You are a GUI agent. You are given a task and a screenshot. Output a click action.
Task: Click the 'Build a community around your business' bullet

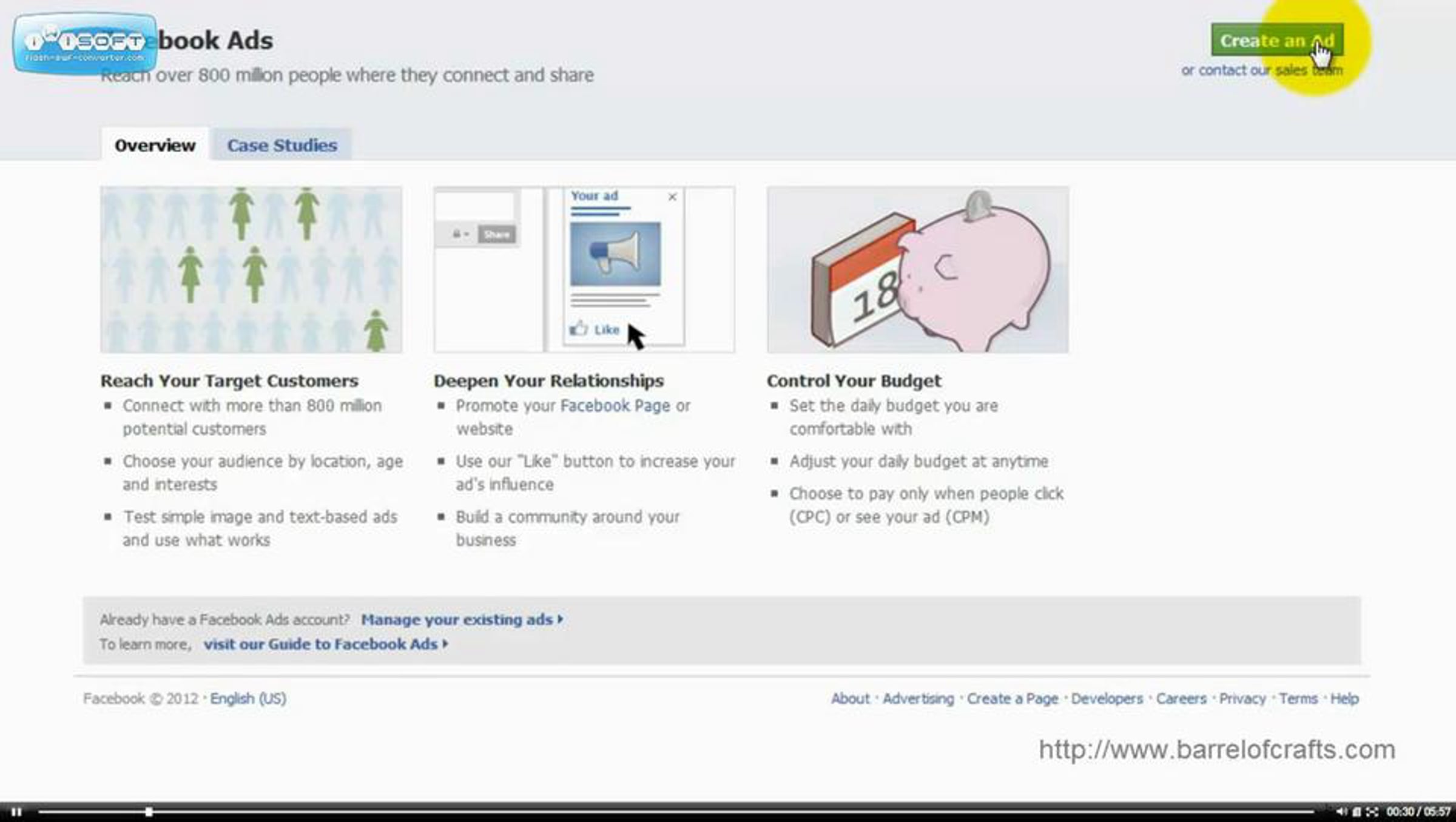point(568,528)
